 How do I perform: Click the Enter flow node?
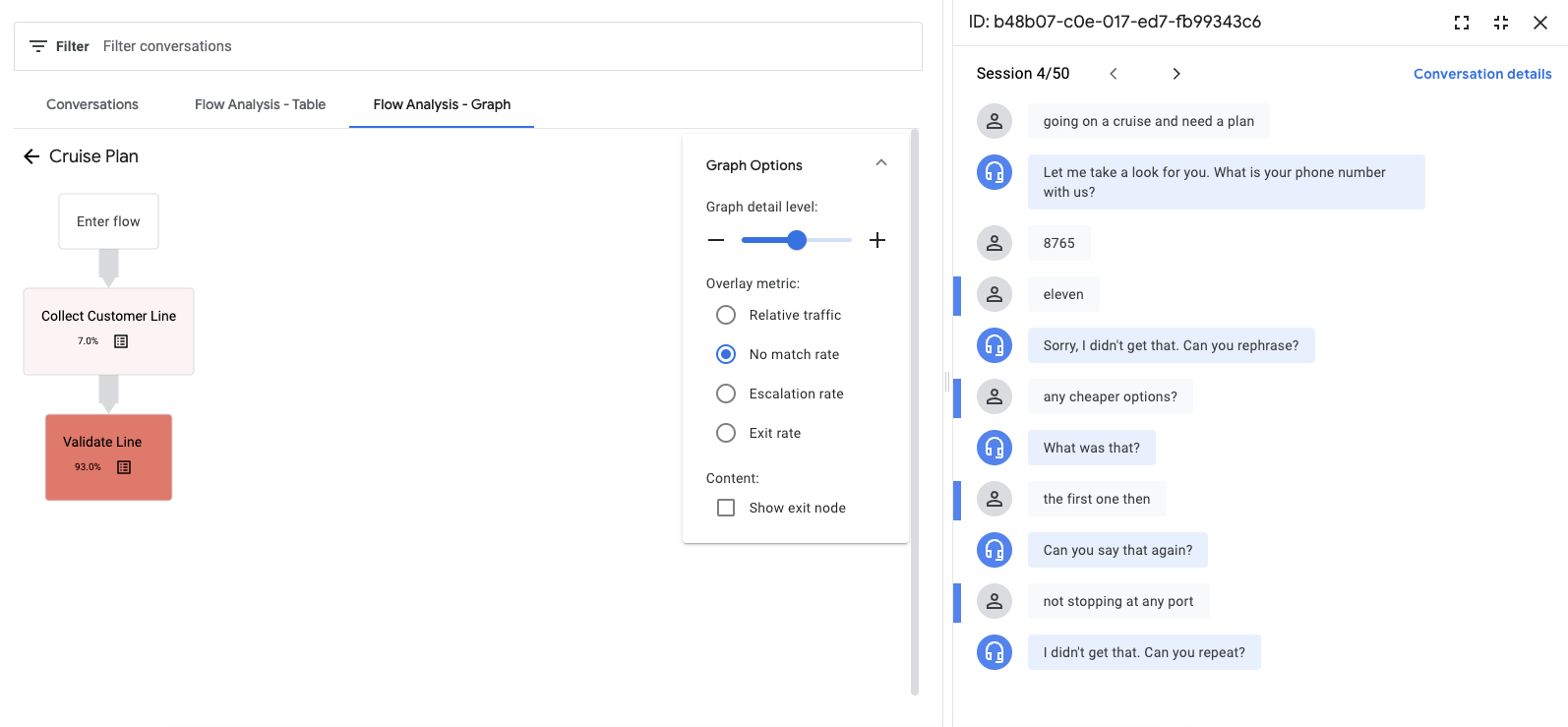coord(108,221)
